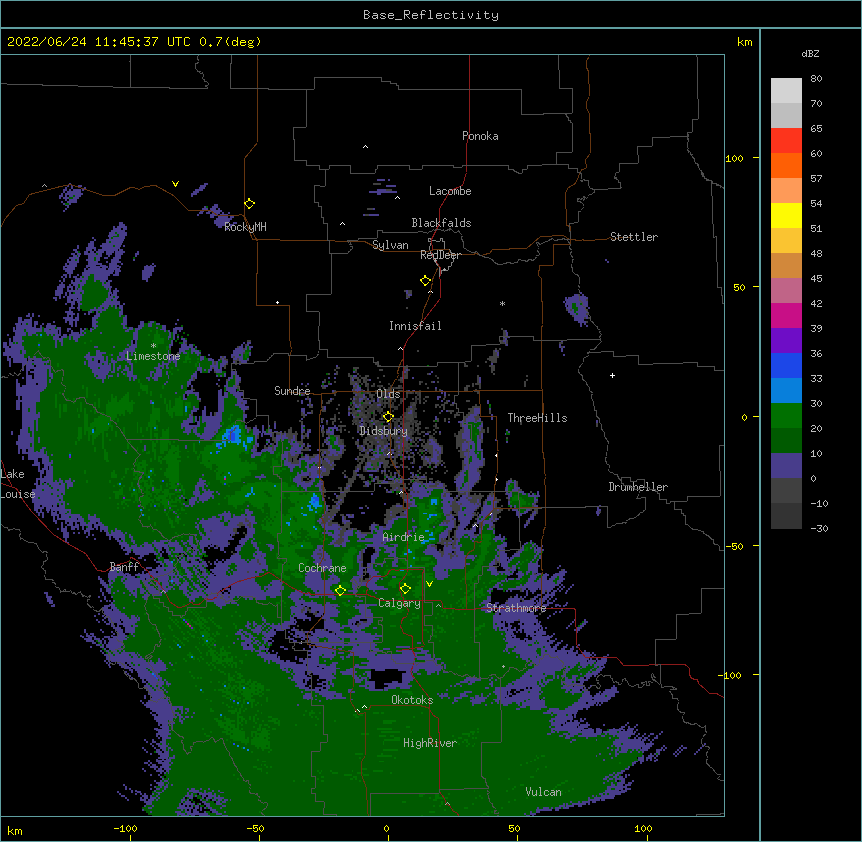This screenshot has width=862, height=842.
Task: Click the yellow 54 dBZ legend swatch
Action: [x=786, y=215]
